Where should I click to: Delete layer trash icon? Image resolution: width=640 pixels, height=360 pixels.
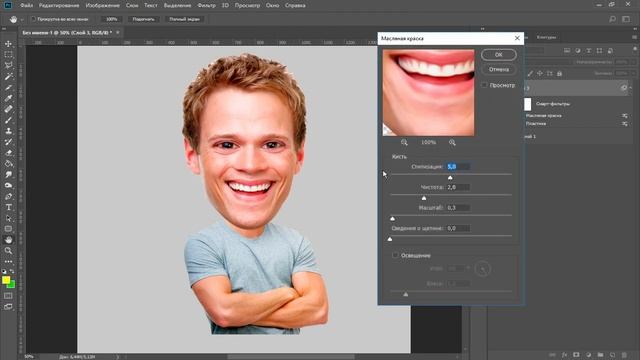tap(624, 355)
